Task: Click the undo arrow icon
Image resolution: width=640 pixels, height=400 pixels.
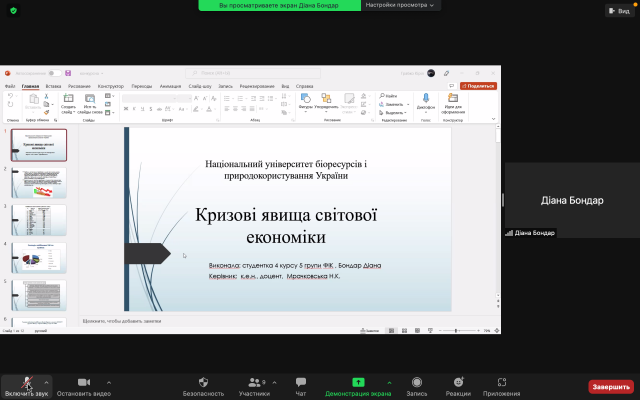Action: point(10,96)
